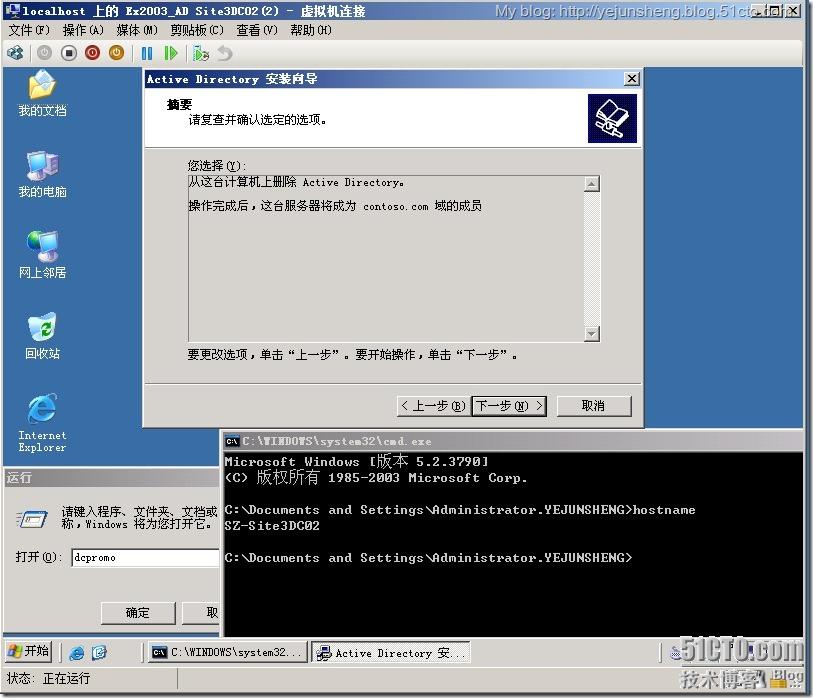
Task: Click the Turn Off (stop) toolbar icon
Action: click(x=68, y=53)
